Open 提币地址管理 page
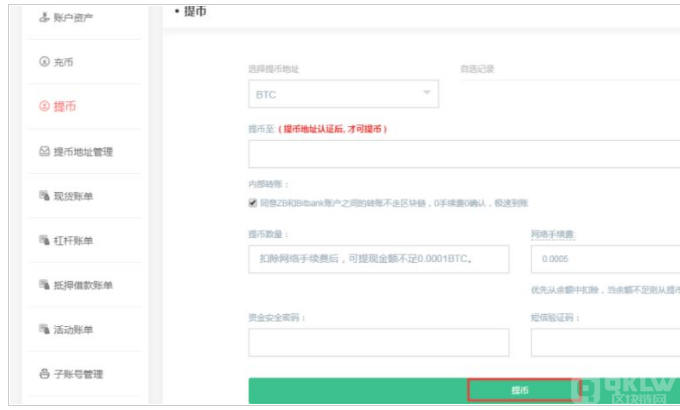 (x=83, y=151)
